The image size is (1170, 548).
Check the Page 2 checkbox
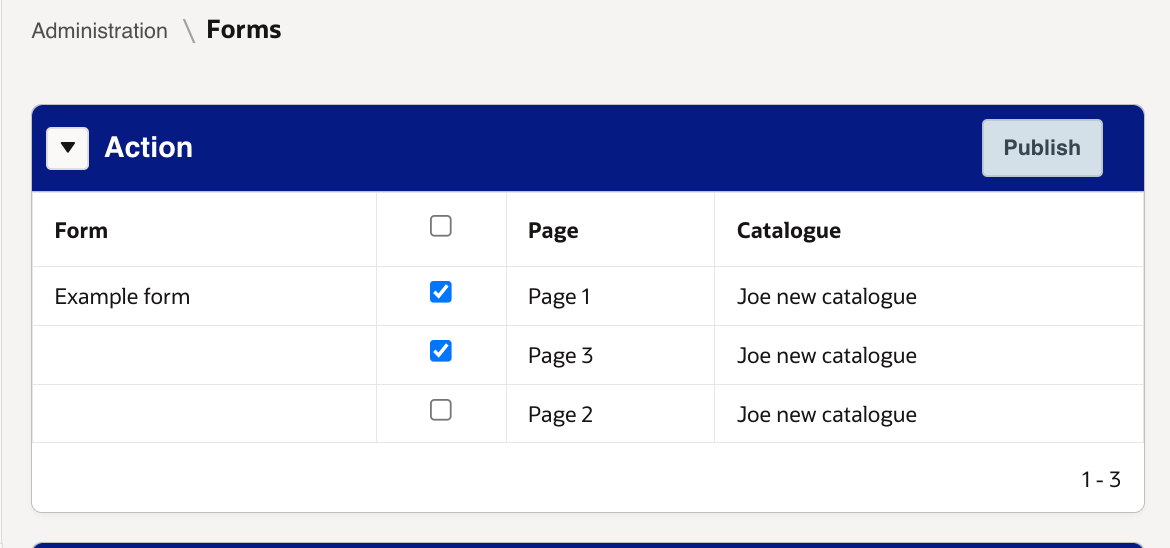click(x=440, y=410)
